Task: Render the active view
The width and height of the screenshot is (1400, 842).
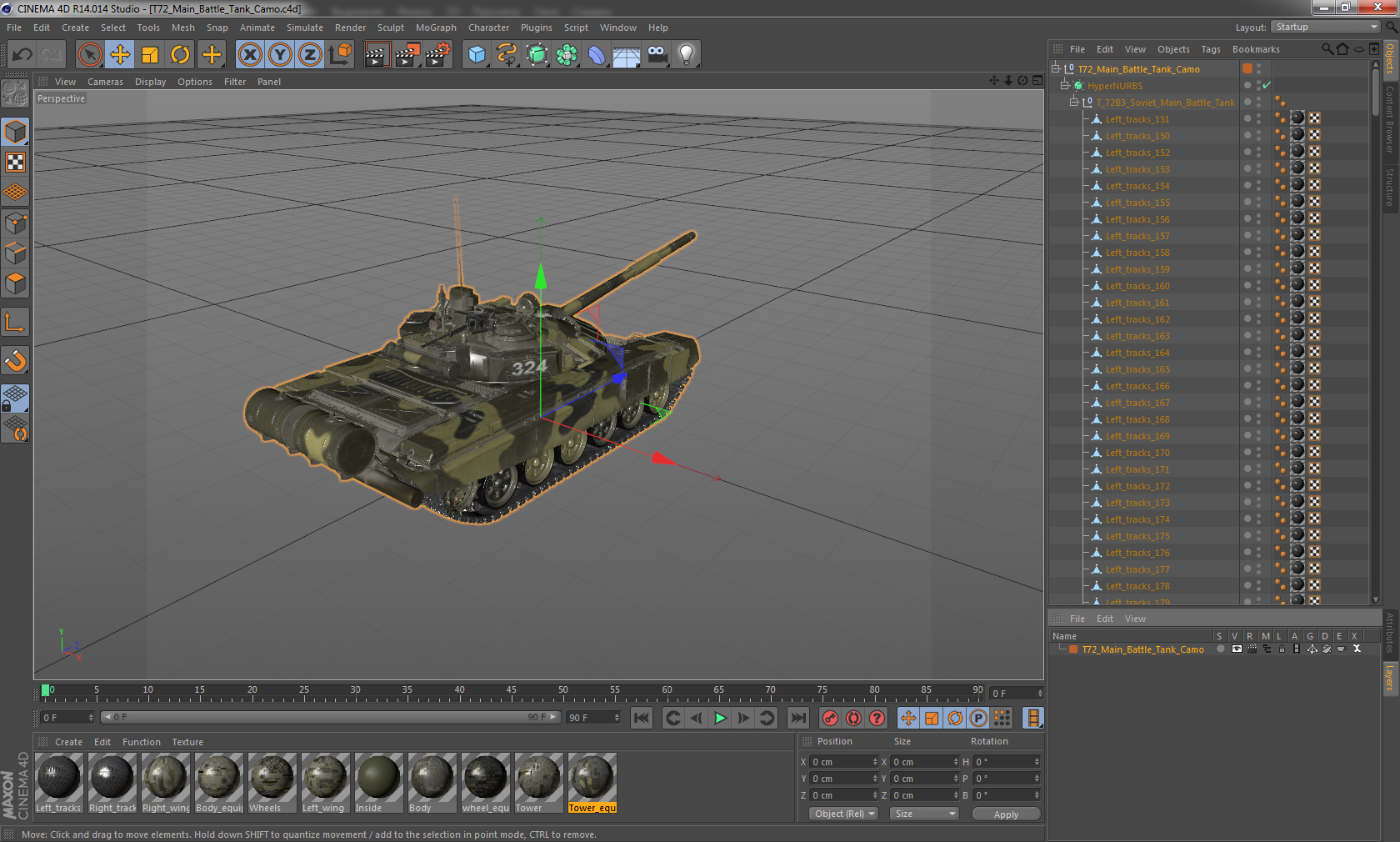Action: (x=377, y=55)
